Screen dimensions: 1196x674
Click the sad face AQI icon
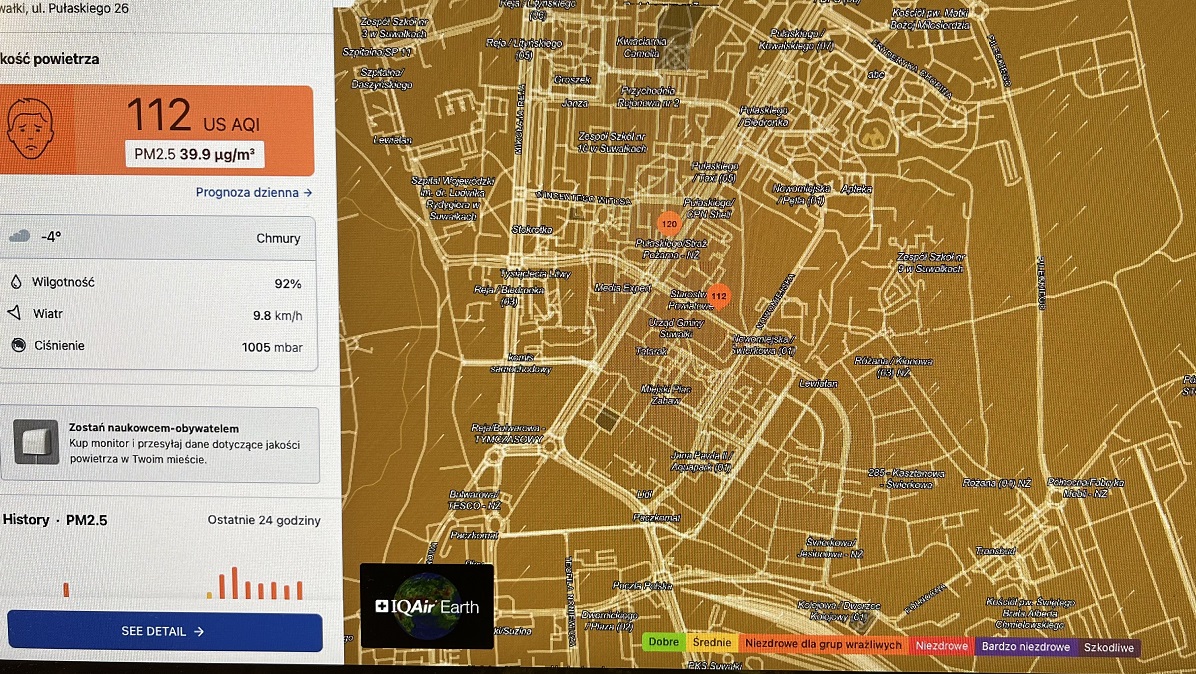[30, 130]
